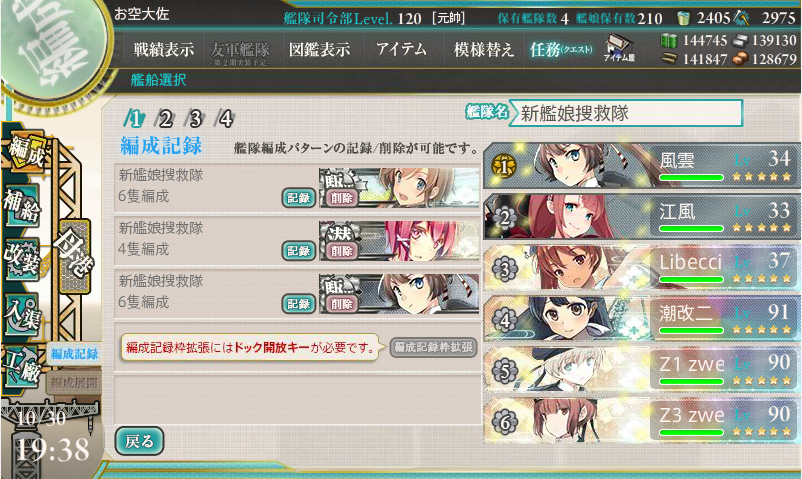Click 編成記録枠拡張 expansion button

(x=433, y=347)
